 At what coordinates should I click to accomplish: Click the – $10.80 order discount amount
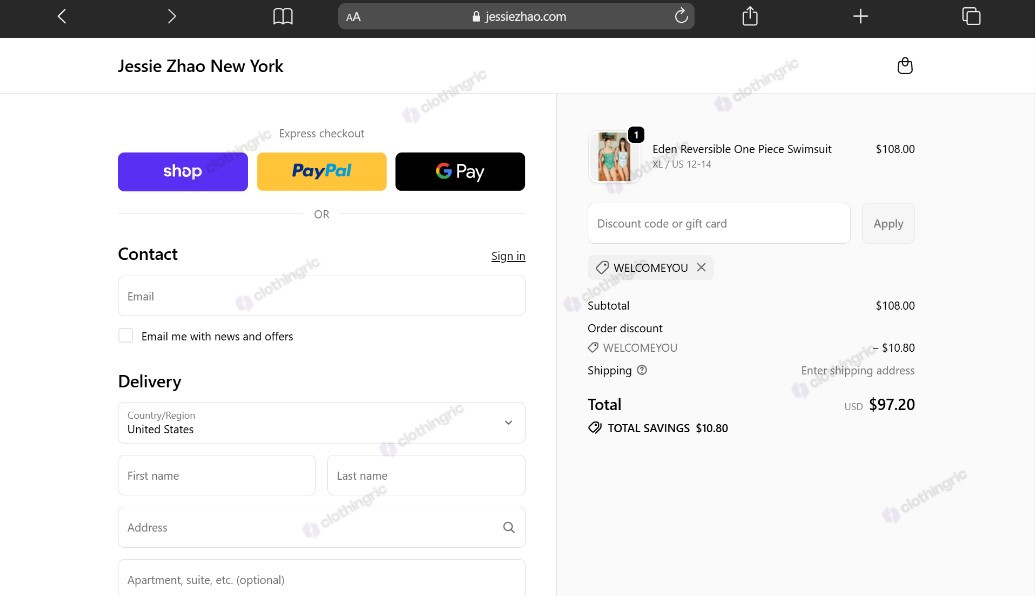[894, 348]
